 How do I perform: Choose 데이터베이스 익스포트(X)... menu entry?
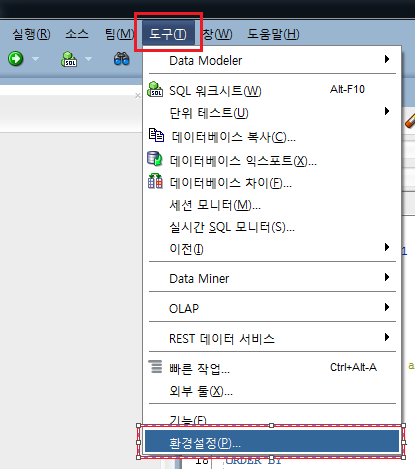pyautogui.click(x=272, y=161)
